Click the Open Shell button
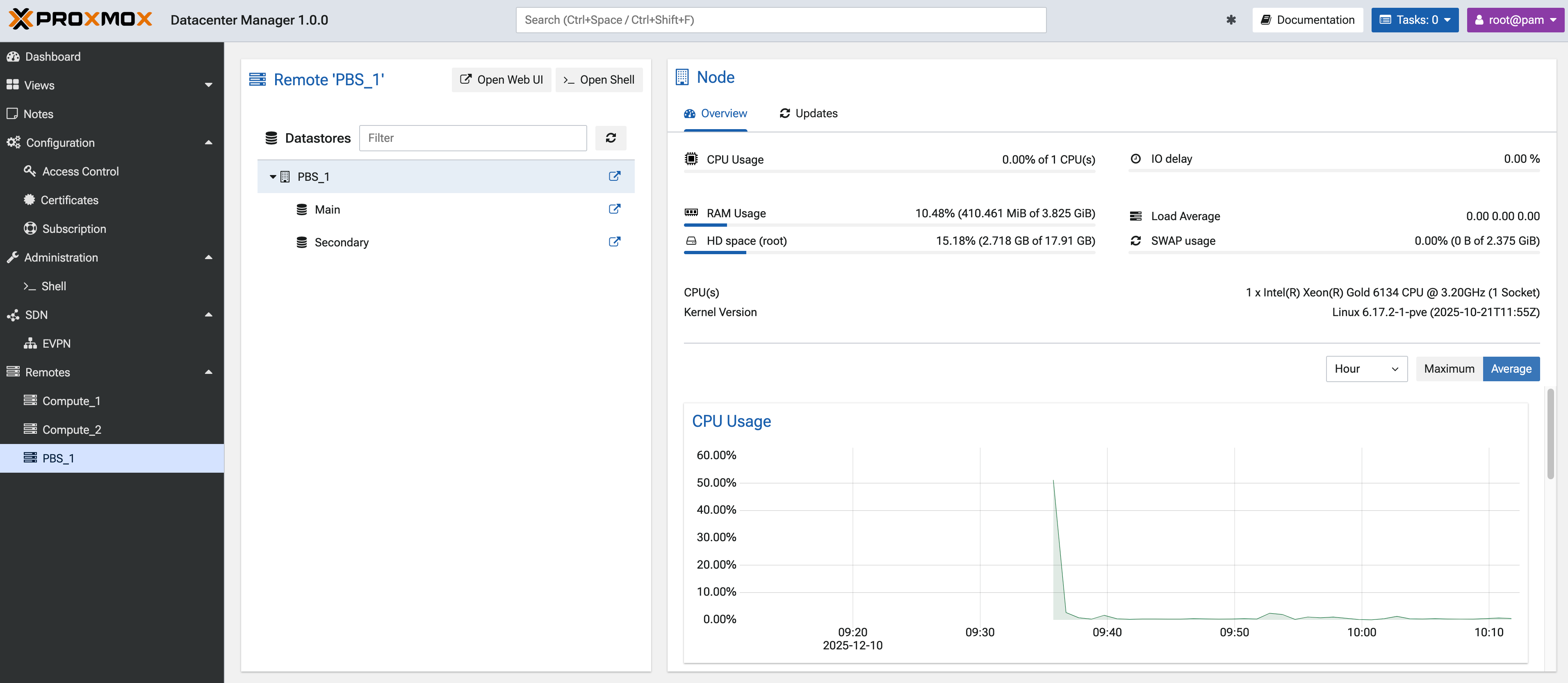 point(598,80)
